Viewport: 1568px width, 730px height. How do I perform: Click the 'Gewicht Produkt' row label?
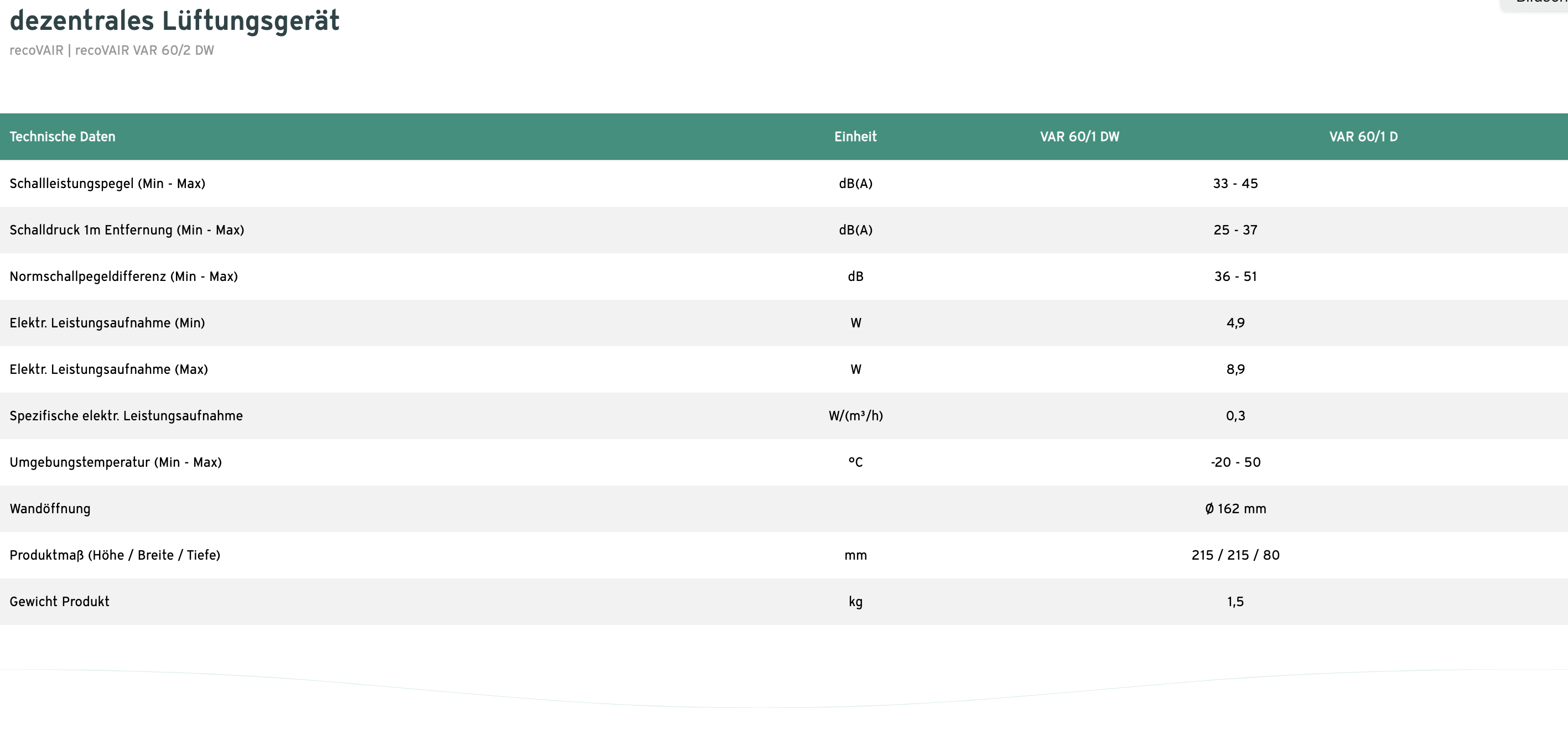click(60, 602)
